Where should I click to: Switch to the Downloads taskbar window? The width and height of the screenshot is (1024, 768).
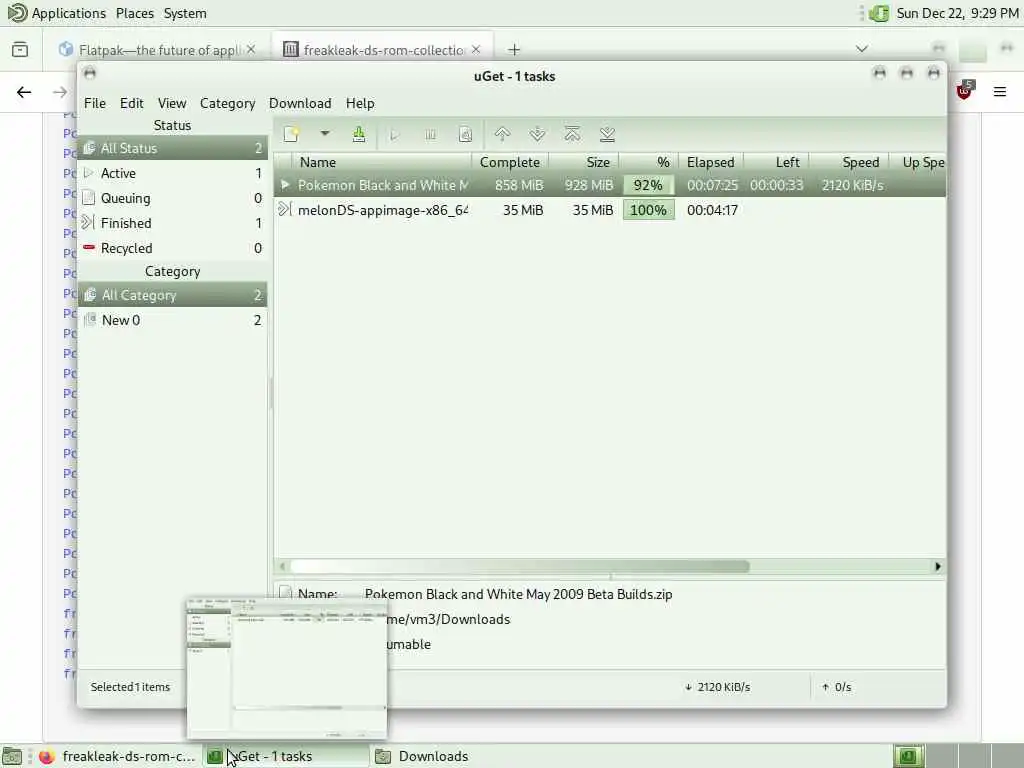click(421, 756)
